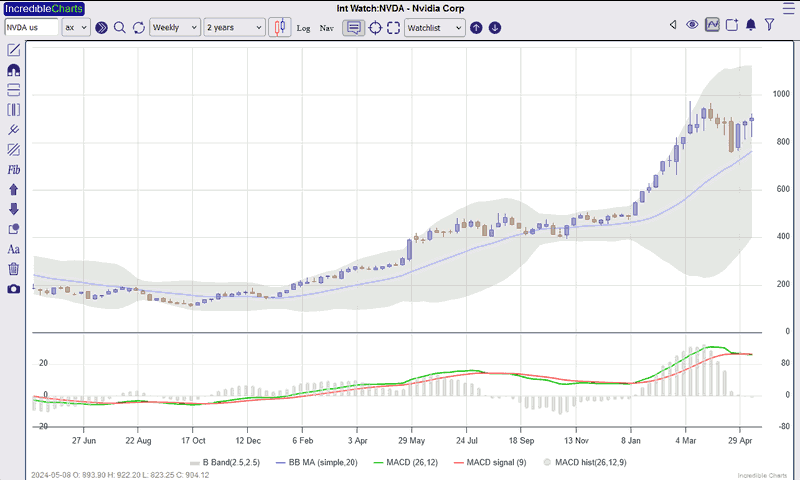800x480 pixels.
Task: Click the 27 Jun date axis label
Action: coord(84,441)
